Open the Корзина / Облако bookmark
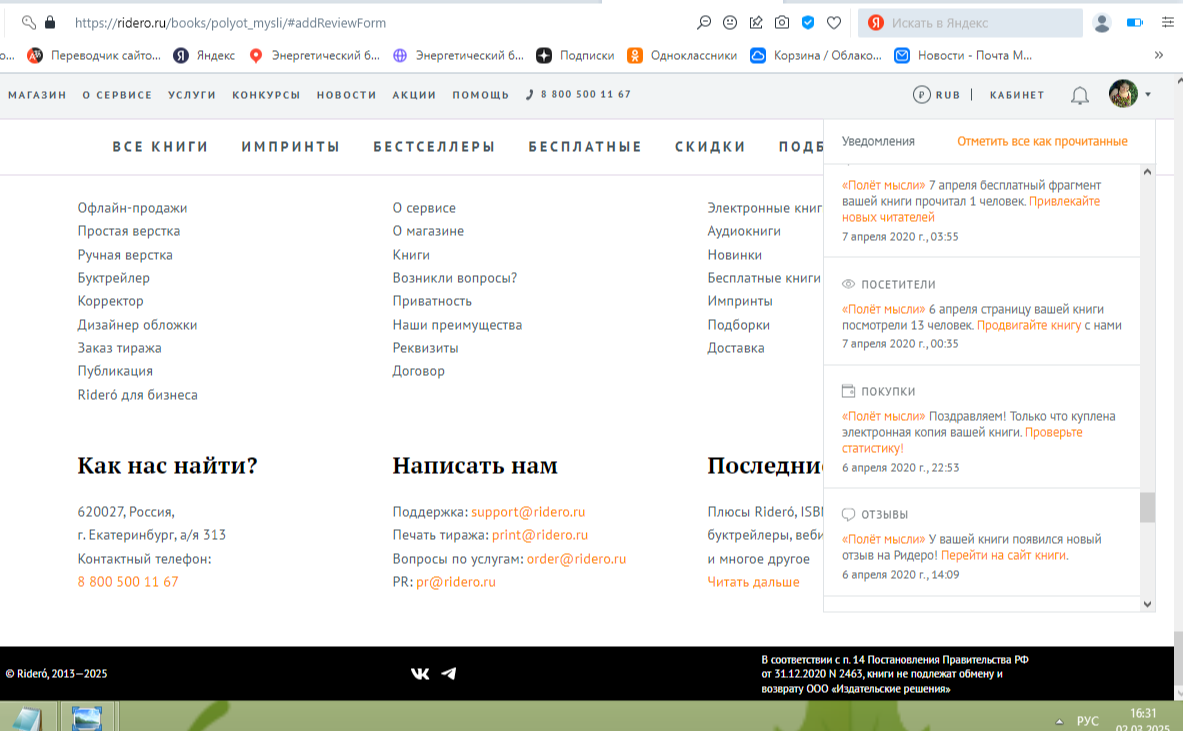 [x=816, y=55]
